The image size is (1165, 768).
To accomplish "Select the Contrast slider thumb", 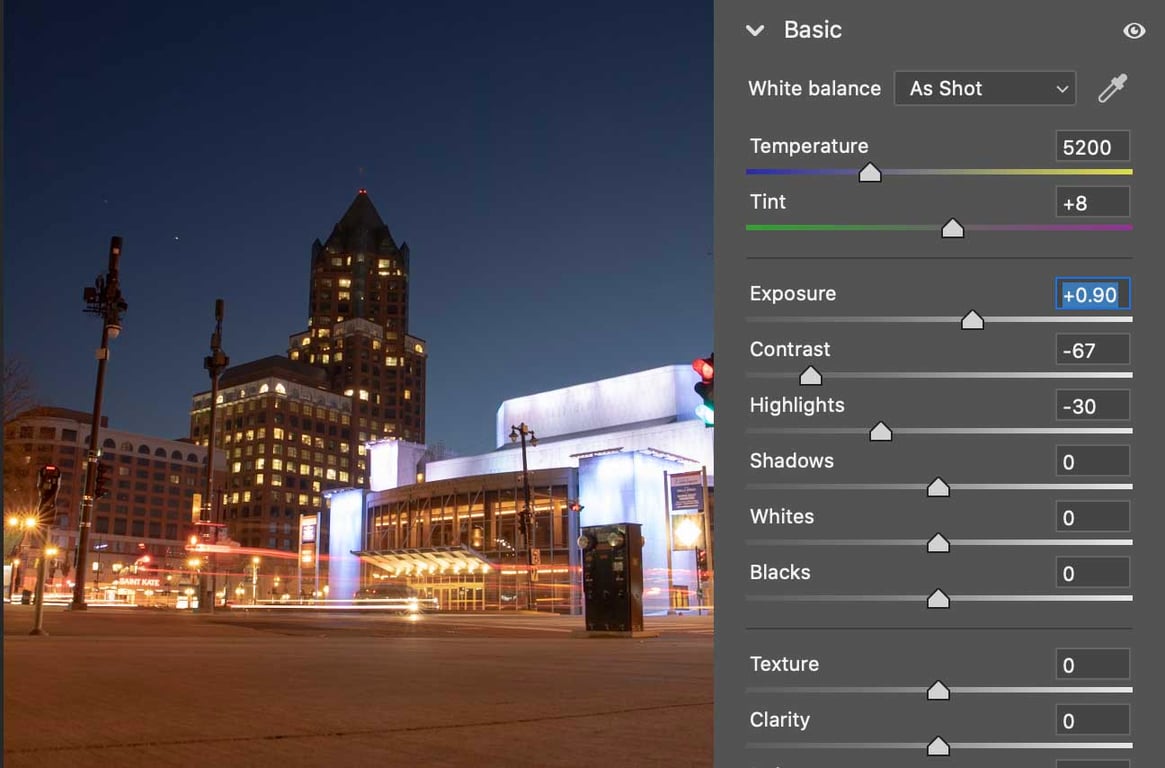I will (809, 375).
